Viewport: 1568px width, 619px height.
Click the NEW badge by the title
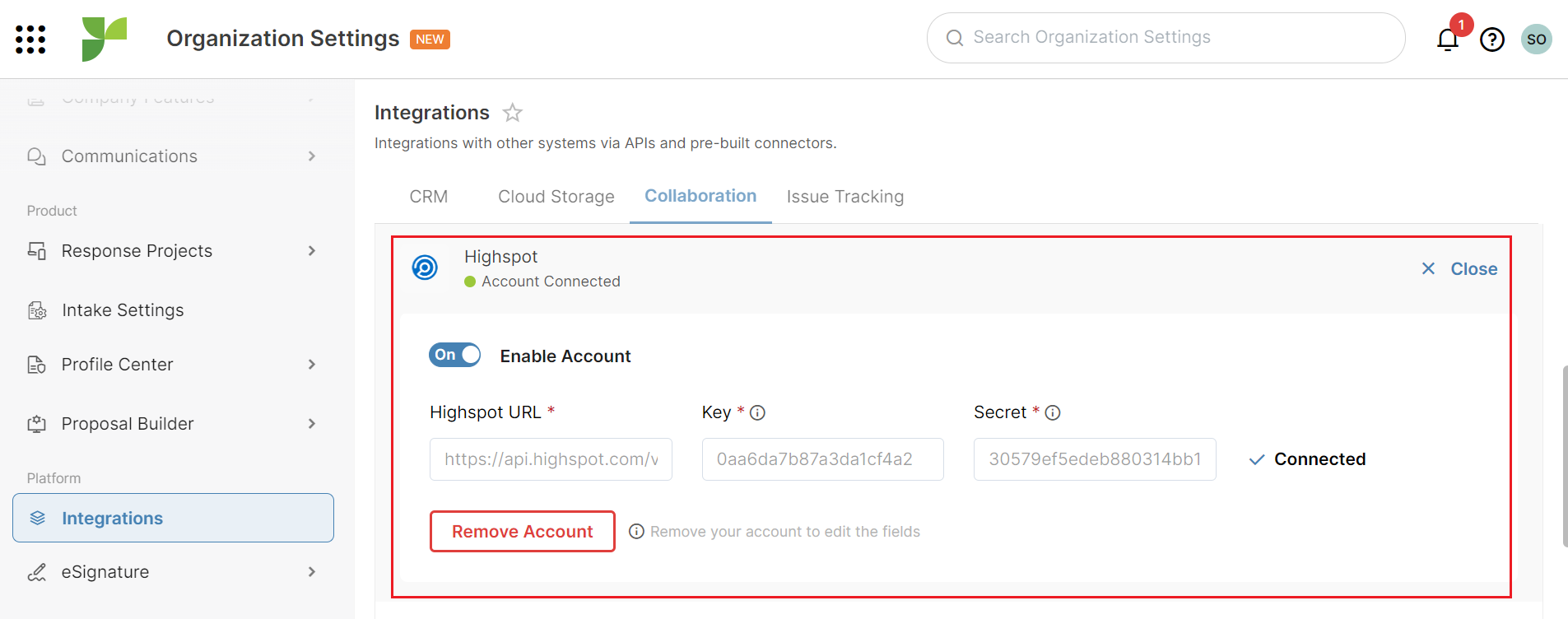(x=430, y=40)
